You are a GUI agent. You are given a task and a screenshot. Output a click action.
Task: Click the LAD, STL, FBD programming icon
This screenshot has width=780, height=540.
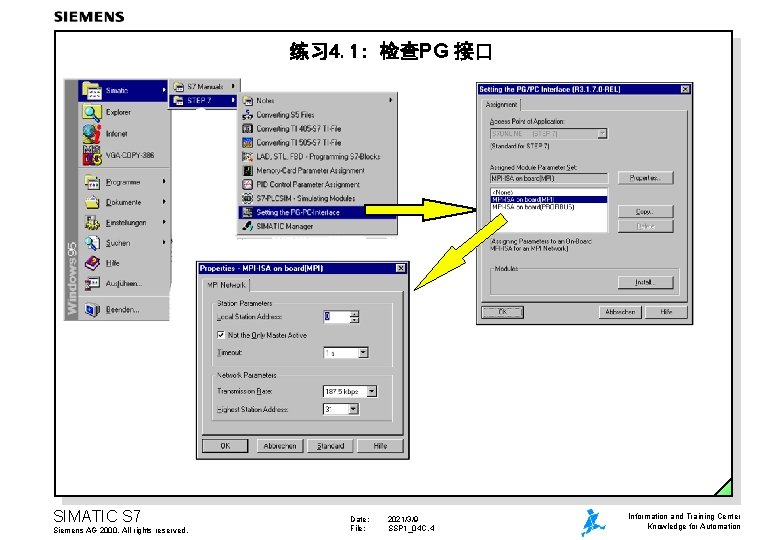[x=247, y=157]
